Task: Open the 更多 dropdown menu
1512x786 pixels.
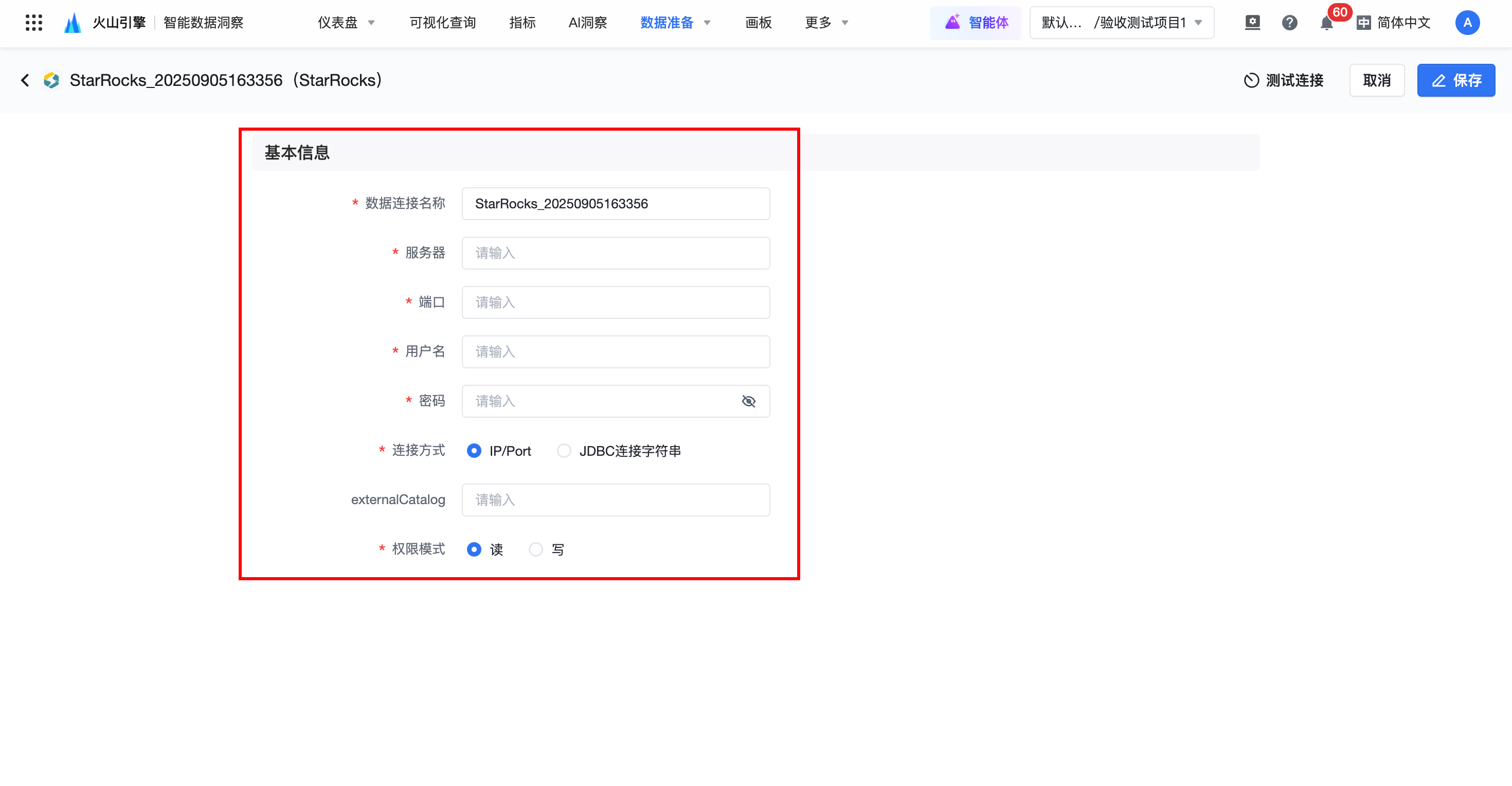Action: [x=826, y=23]
